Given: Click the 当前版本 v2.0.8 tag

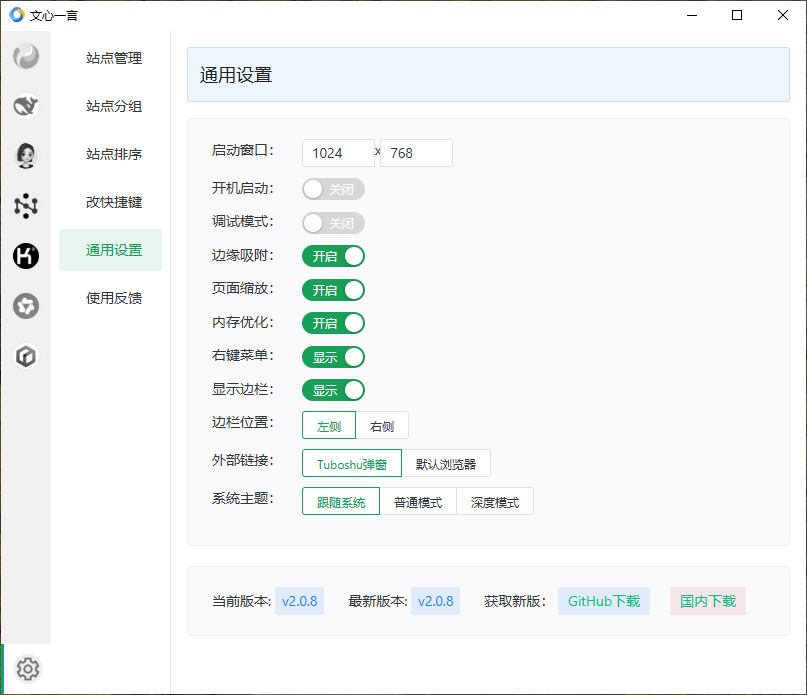Looking at the screenshot, I should pos(300,601).
